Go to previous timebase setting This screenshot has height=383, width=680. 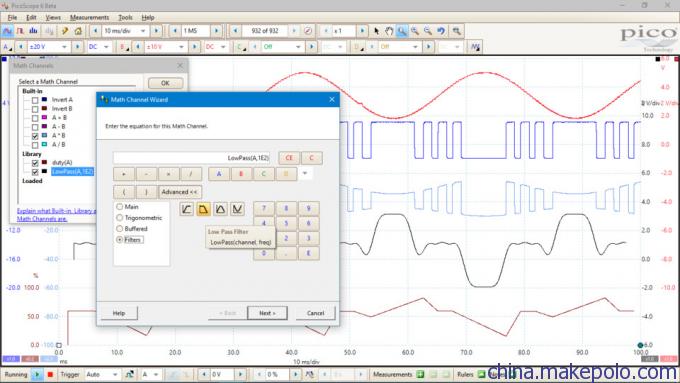point(95,31)
